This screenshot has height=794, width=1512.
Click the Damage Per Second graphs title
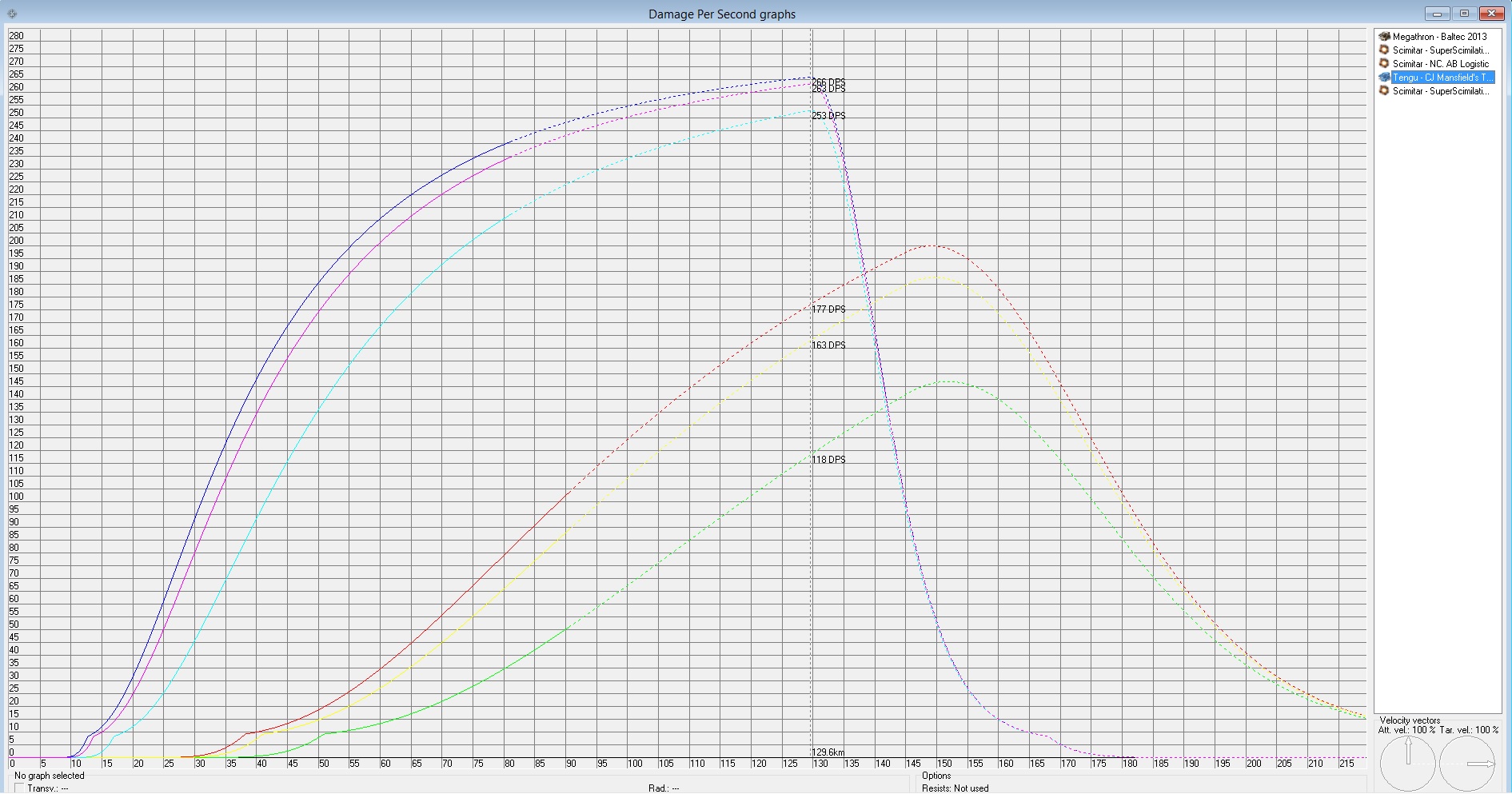tap(722, 14)
